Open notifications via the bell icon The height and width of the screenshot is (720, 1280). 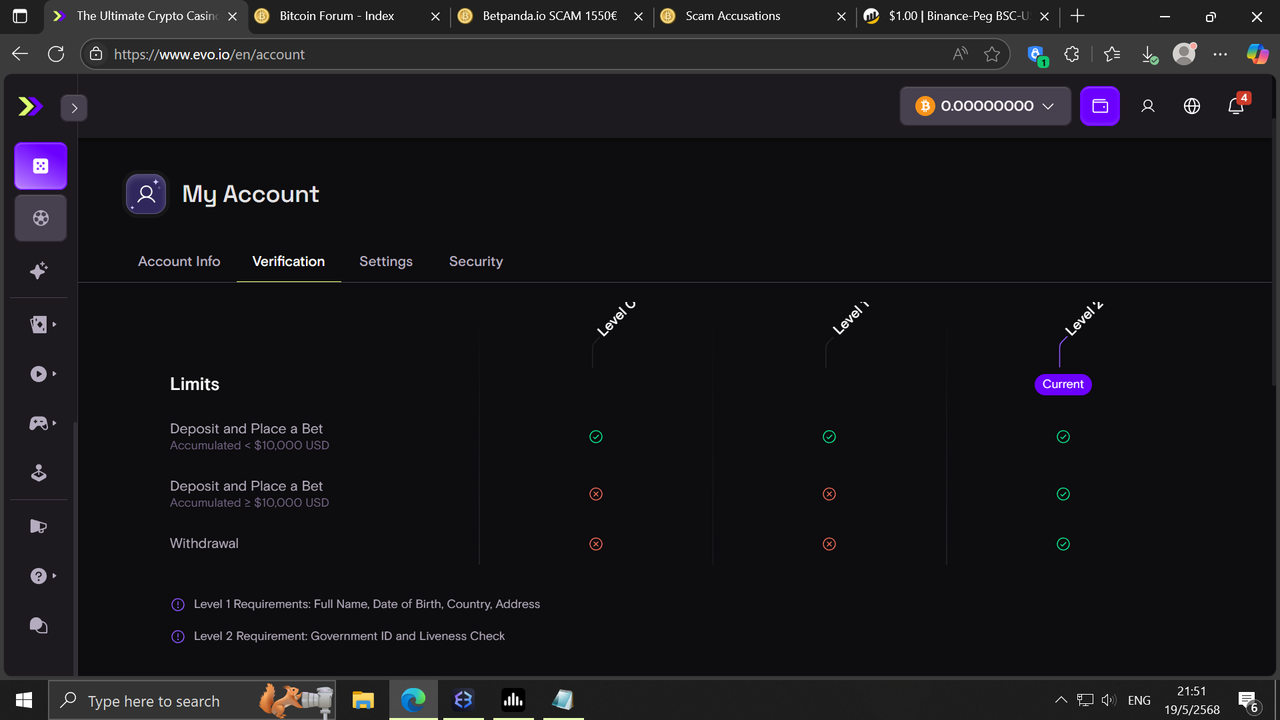tap(1236, 105)
